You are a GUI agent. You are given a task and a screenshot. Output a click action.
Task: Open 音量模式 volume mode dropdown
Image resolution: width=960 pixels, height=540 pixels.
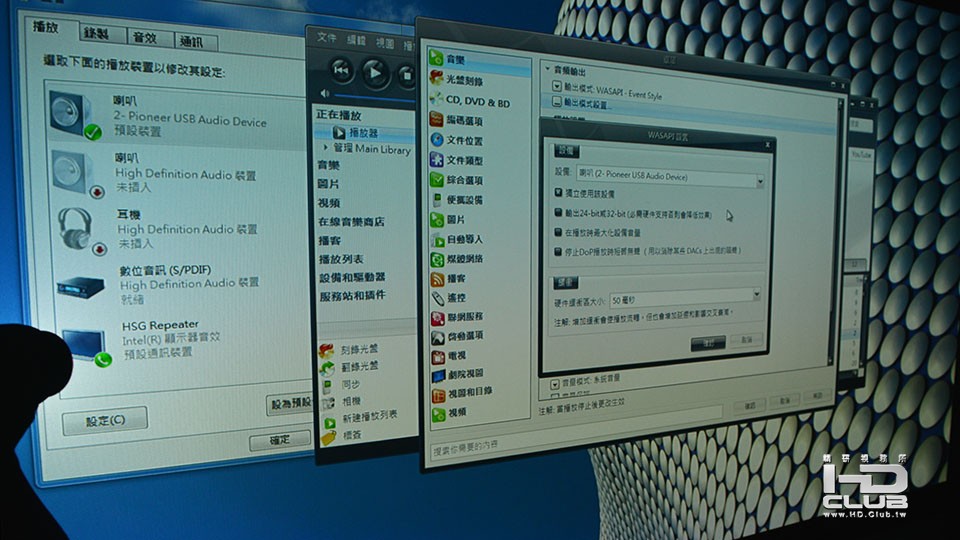(555, 384)
